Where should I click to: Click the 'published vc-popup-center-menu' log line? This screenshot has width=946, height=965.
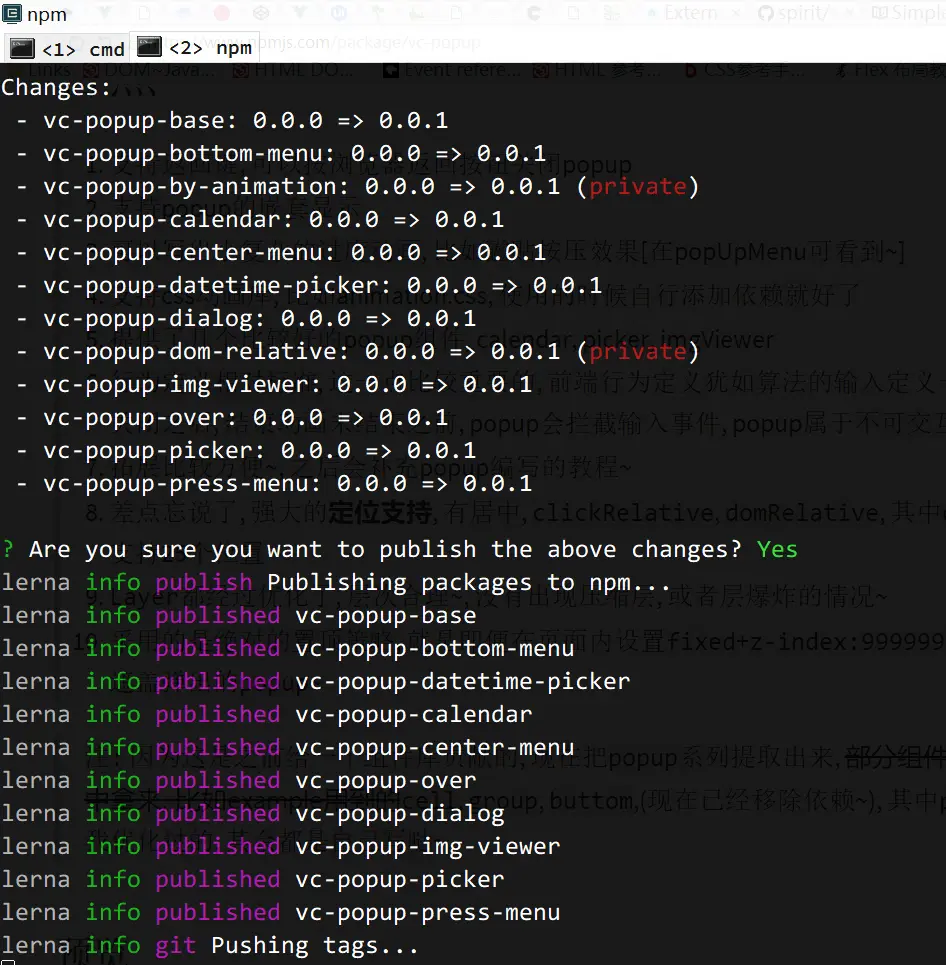[288, 748]
